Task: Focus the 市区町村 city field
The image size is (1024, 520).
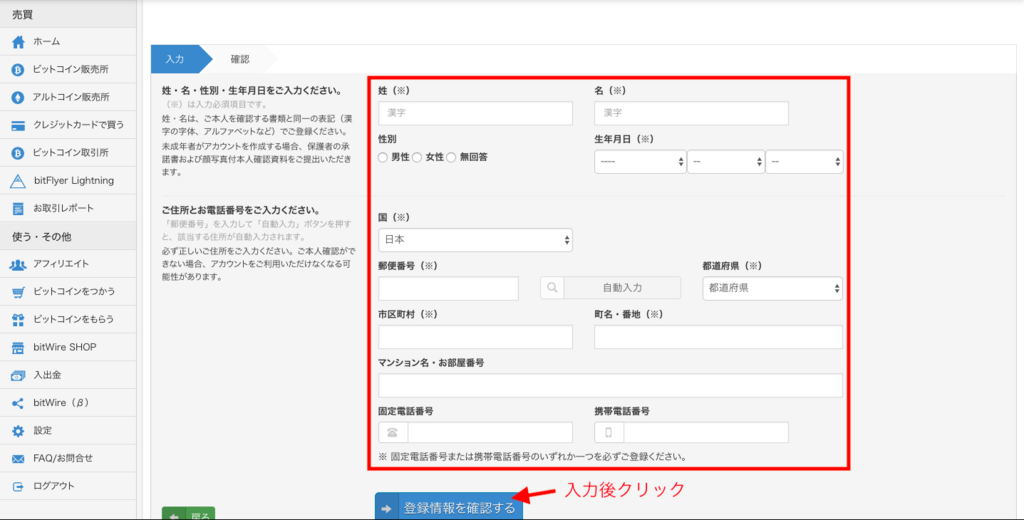Action: tap(475, 337)
